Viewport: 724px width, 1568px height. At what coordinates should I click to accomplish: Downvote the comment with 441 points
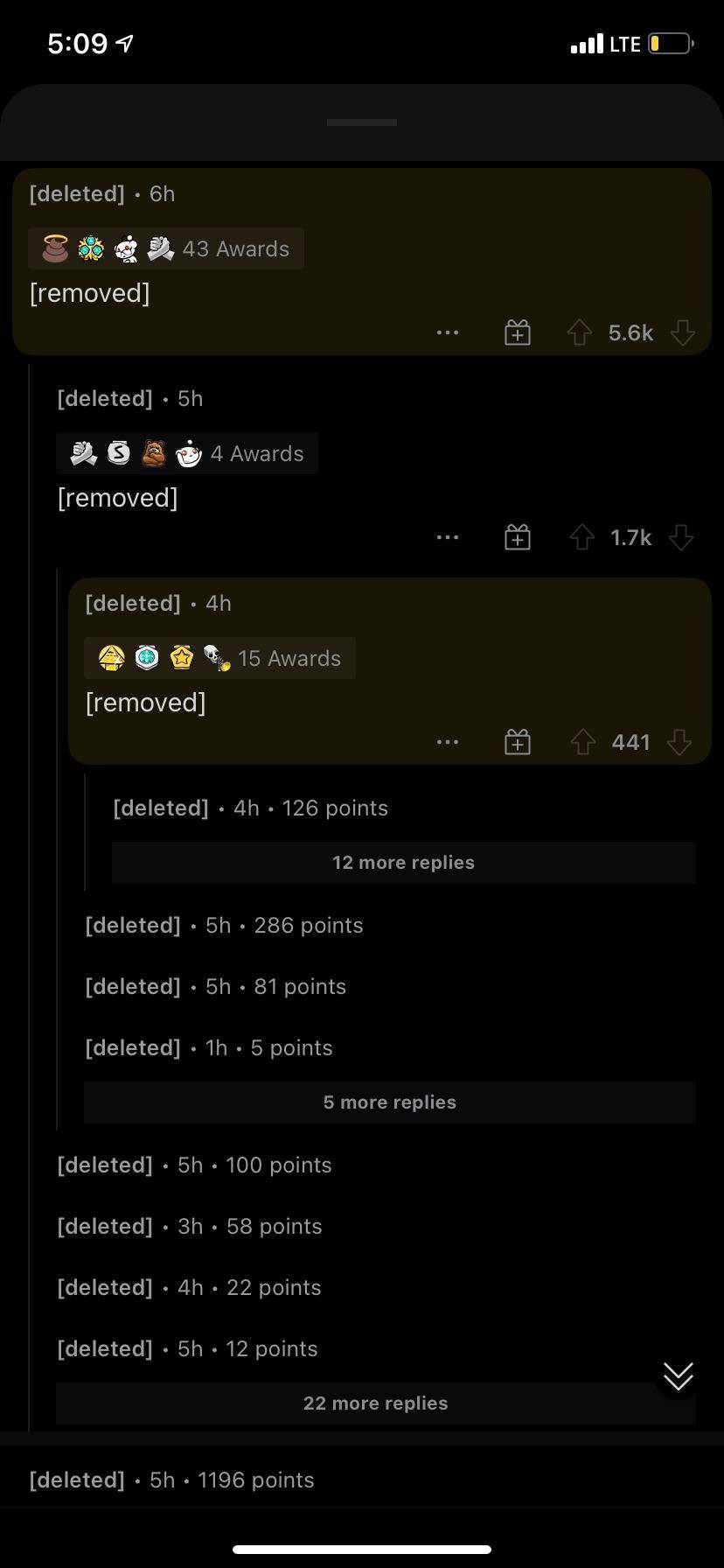click(679, 742)
